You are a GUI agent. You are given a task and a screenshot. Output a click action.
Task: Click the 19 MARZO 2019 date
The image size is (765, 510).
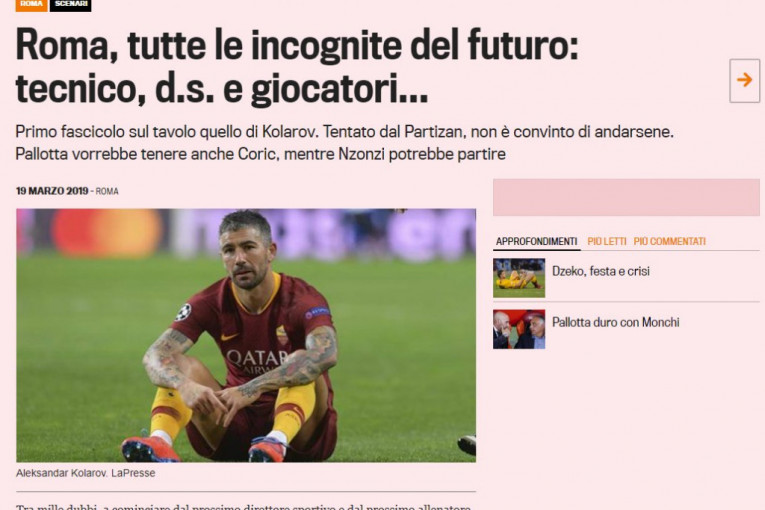point(52,191)
